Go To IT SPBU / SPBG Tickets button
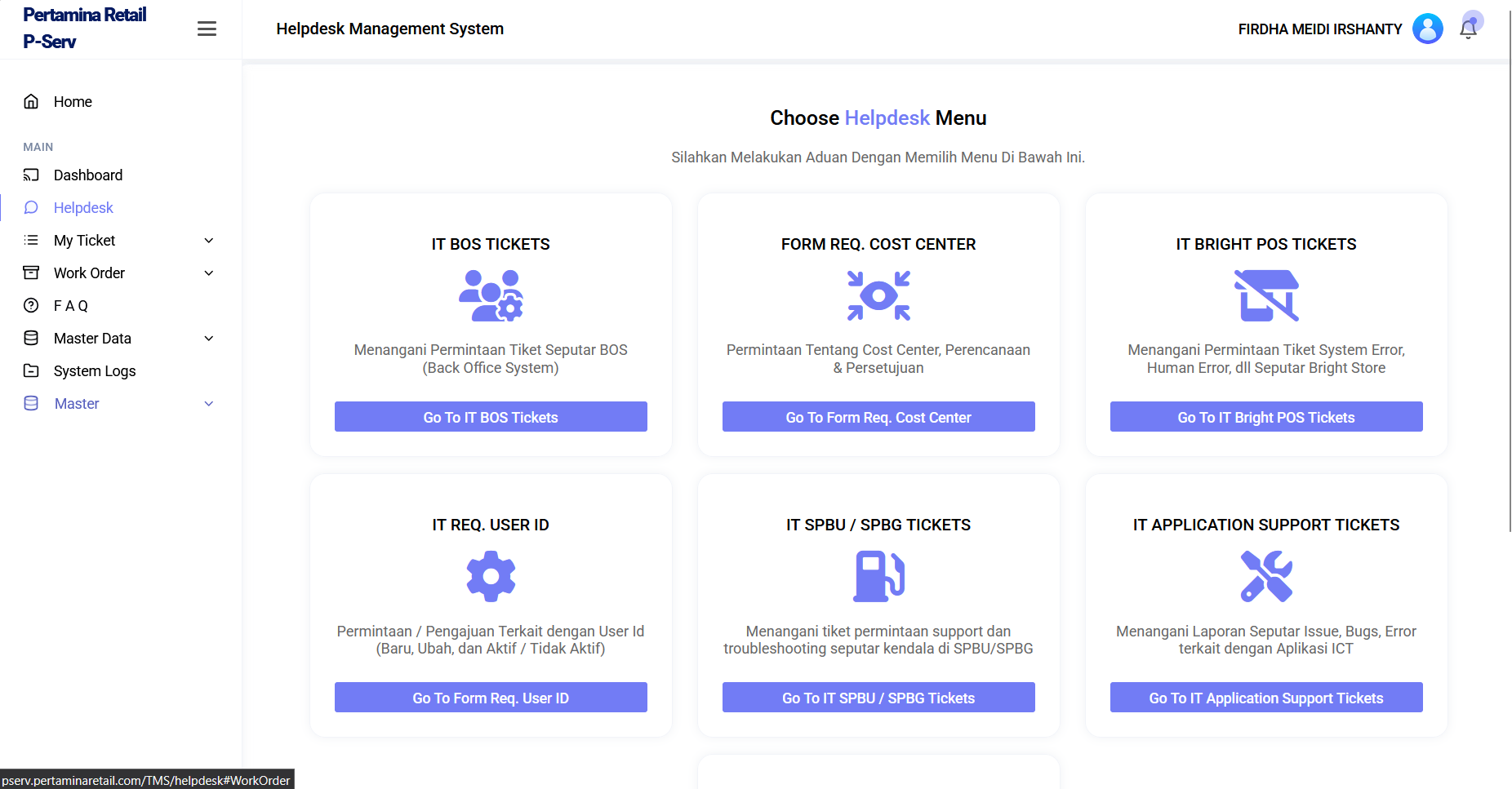The height and width of the screenshot is (789, 1512). click(x=878, y=698)
